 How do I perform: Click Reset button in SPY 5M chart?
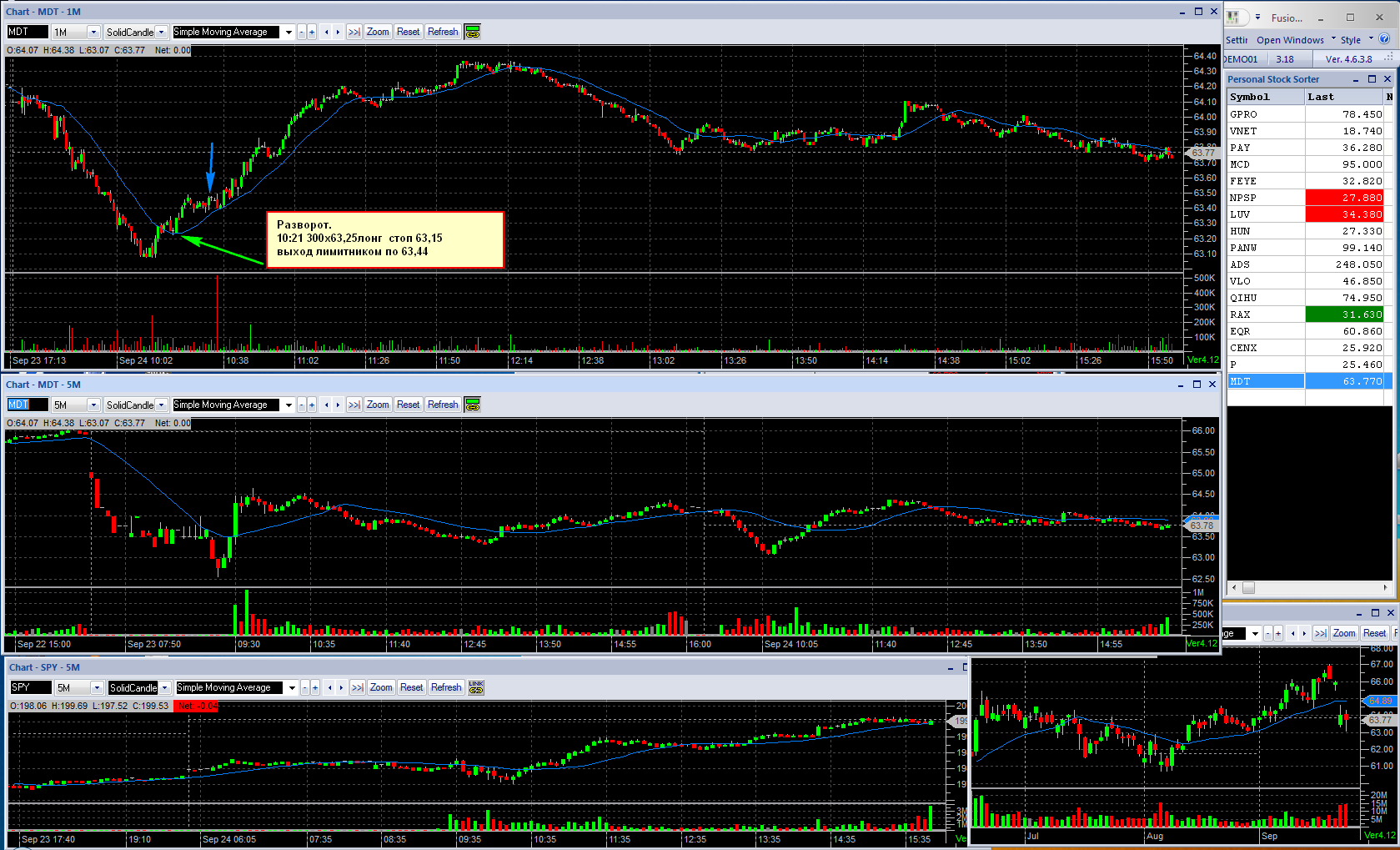click(x=412, y=687)
